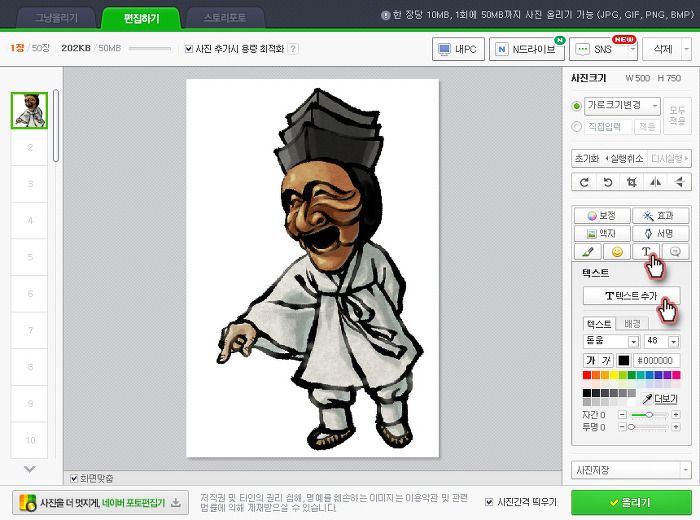Flip the photo vertically
This screenshot has height=520, width=700.
679,182
